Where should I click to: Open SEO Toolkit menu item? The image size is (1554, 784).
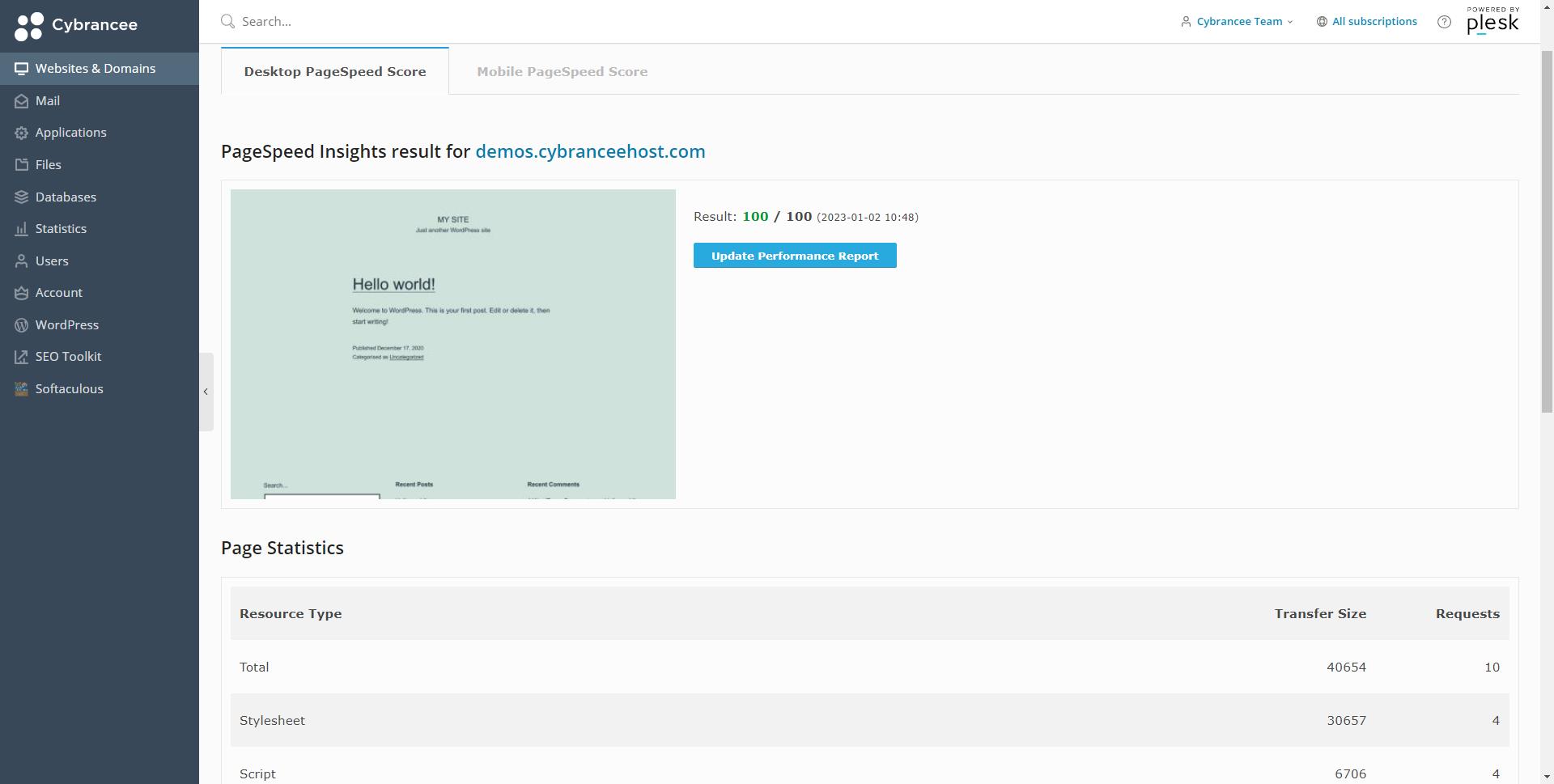coord(100,357)
